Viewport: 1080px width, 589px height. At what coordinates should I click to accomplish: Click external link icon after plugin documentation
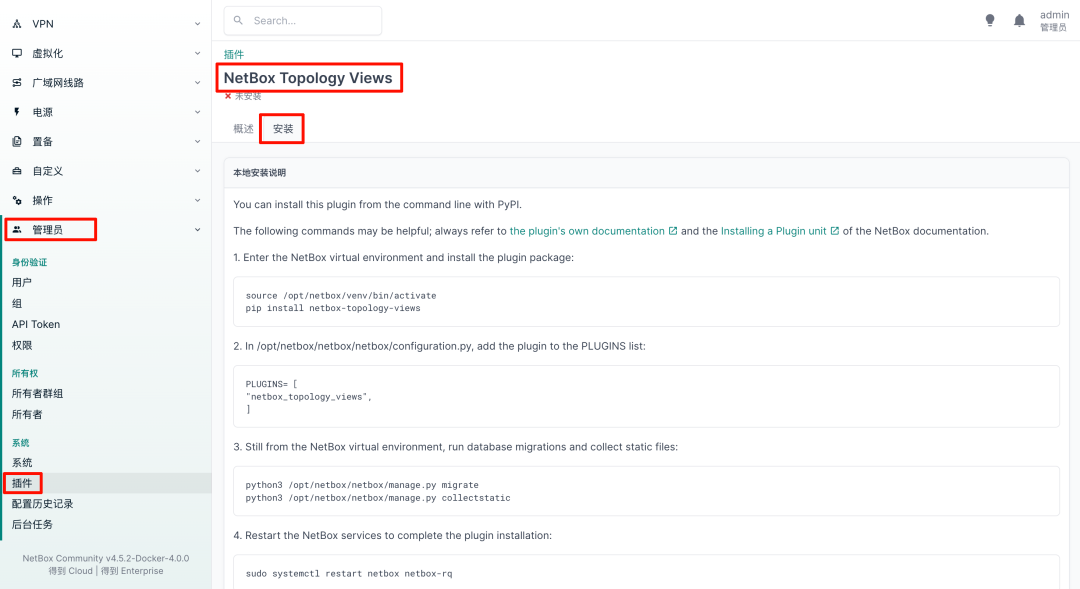pos(673,231)
